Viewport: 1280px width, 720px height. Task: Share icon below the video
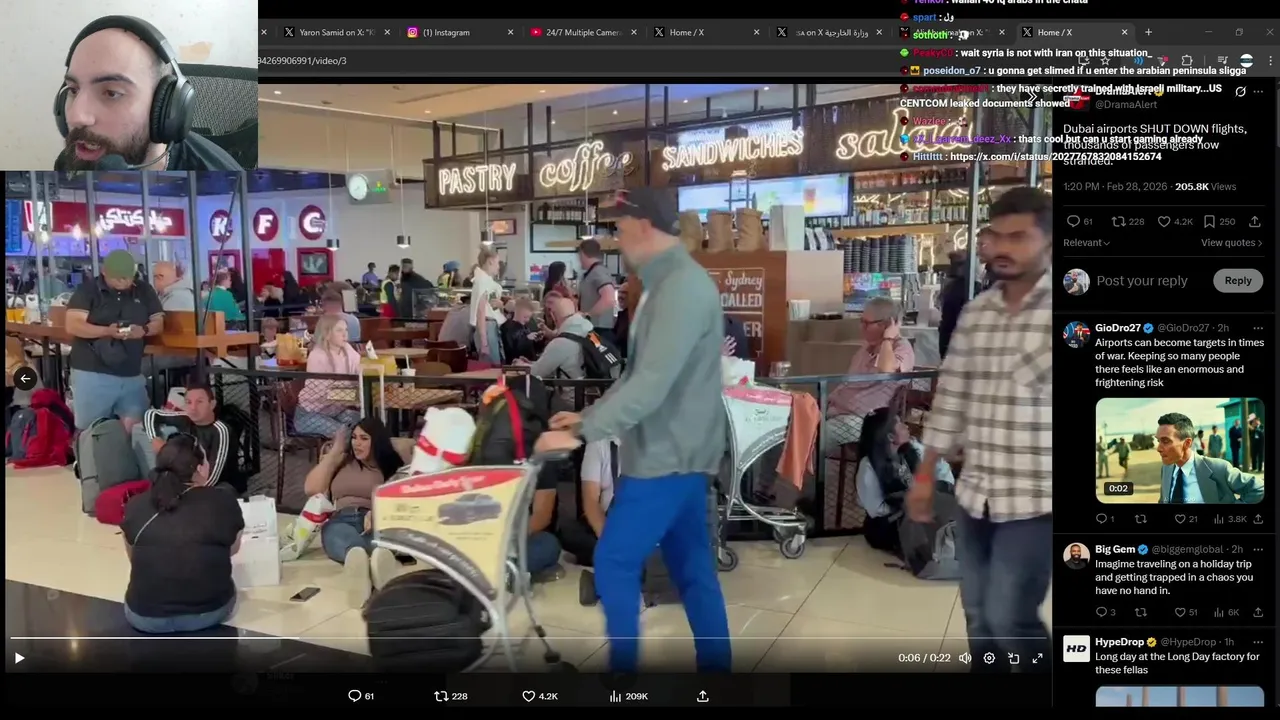click(702, 696)
